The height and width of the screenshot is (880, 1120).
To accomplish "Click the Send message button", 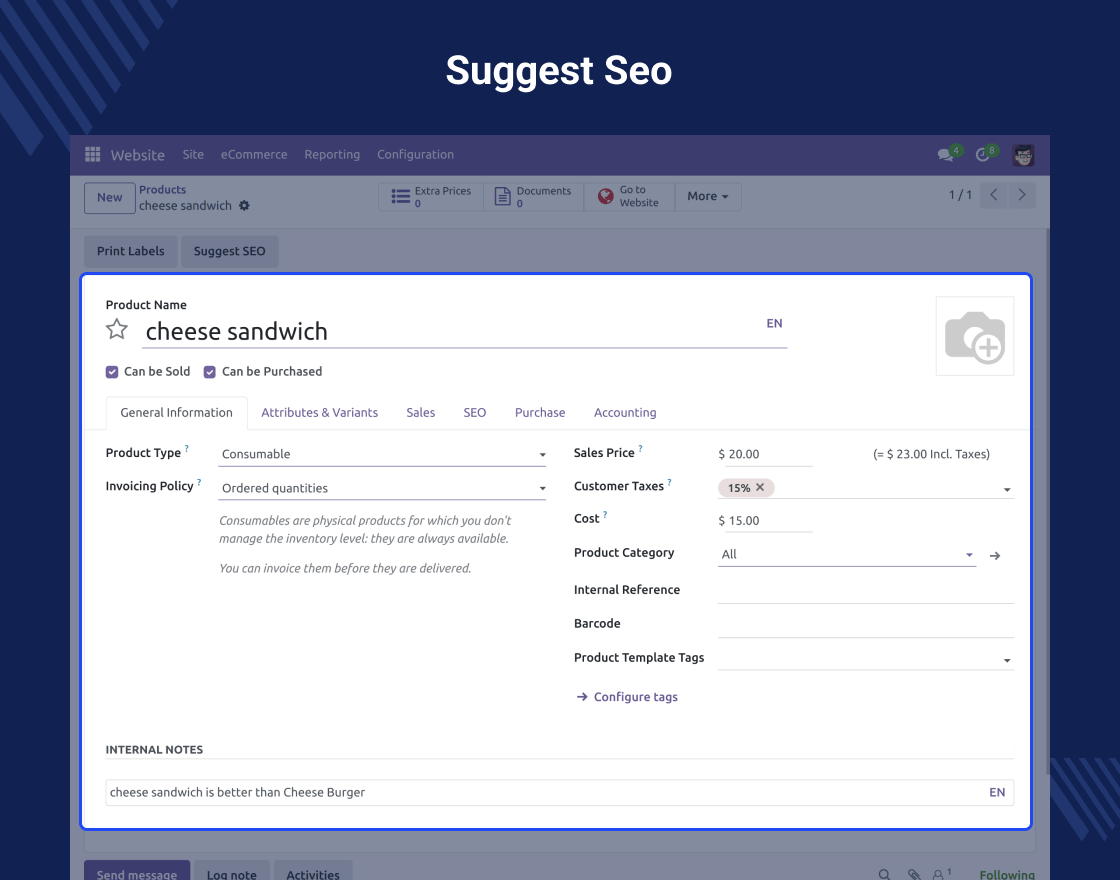I will 137,873.
